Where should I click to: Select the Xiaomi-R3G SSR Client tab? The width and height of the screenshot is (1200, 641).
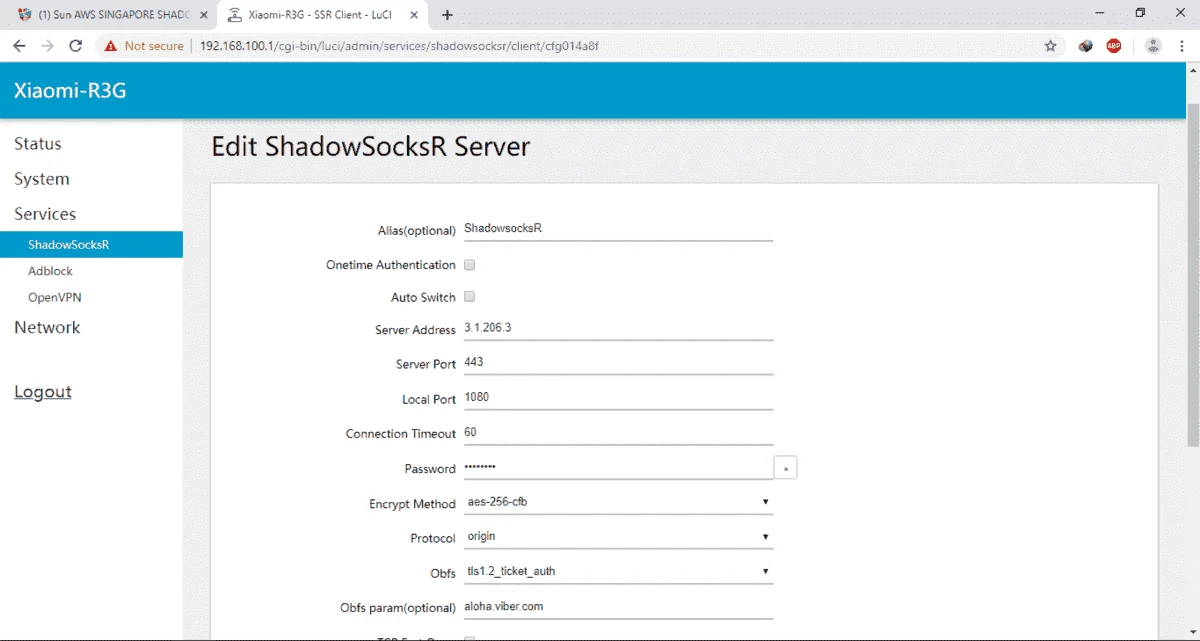(x=323, y=15)
